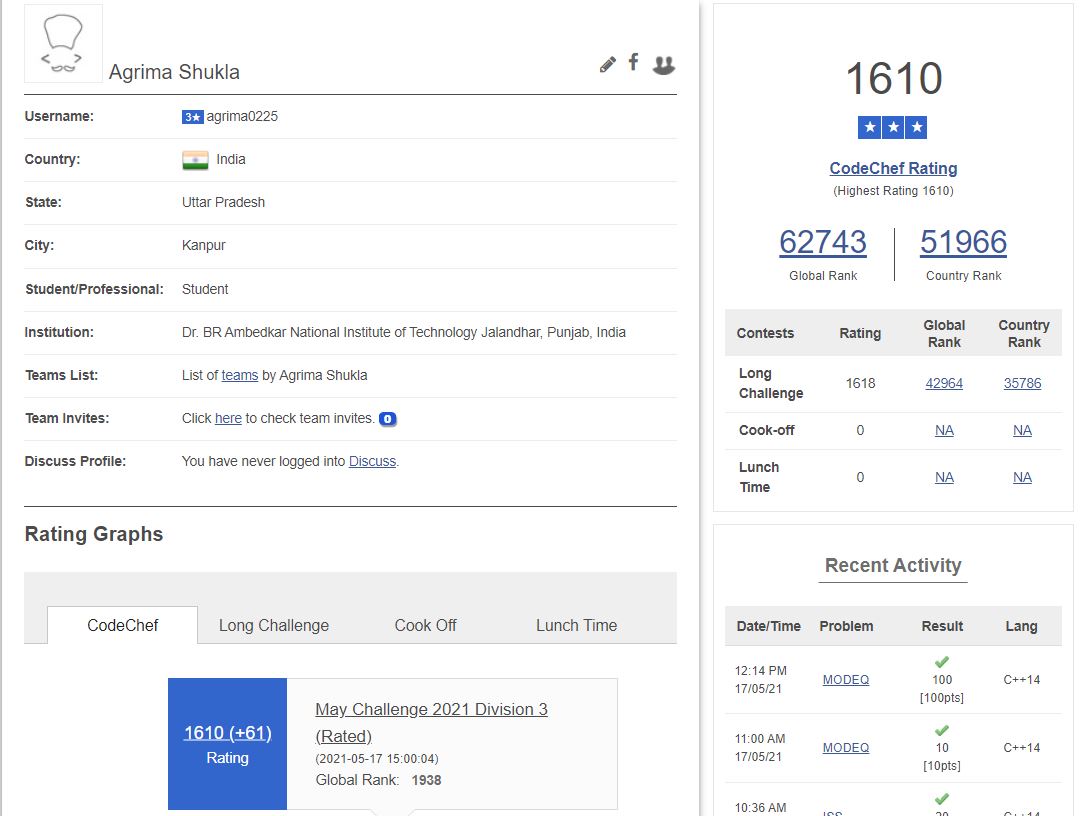The width and height of the screenshot is (1081, 816).
Task: Click green checkmark for 11:00 AM submission
Action: 942,731
